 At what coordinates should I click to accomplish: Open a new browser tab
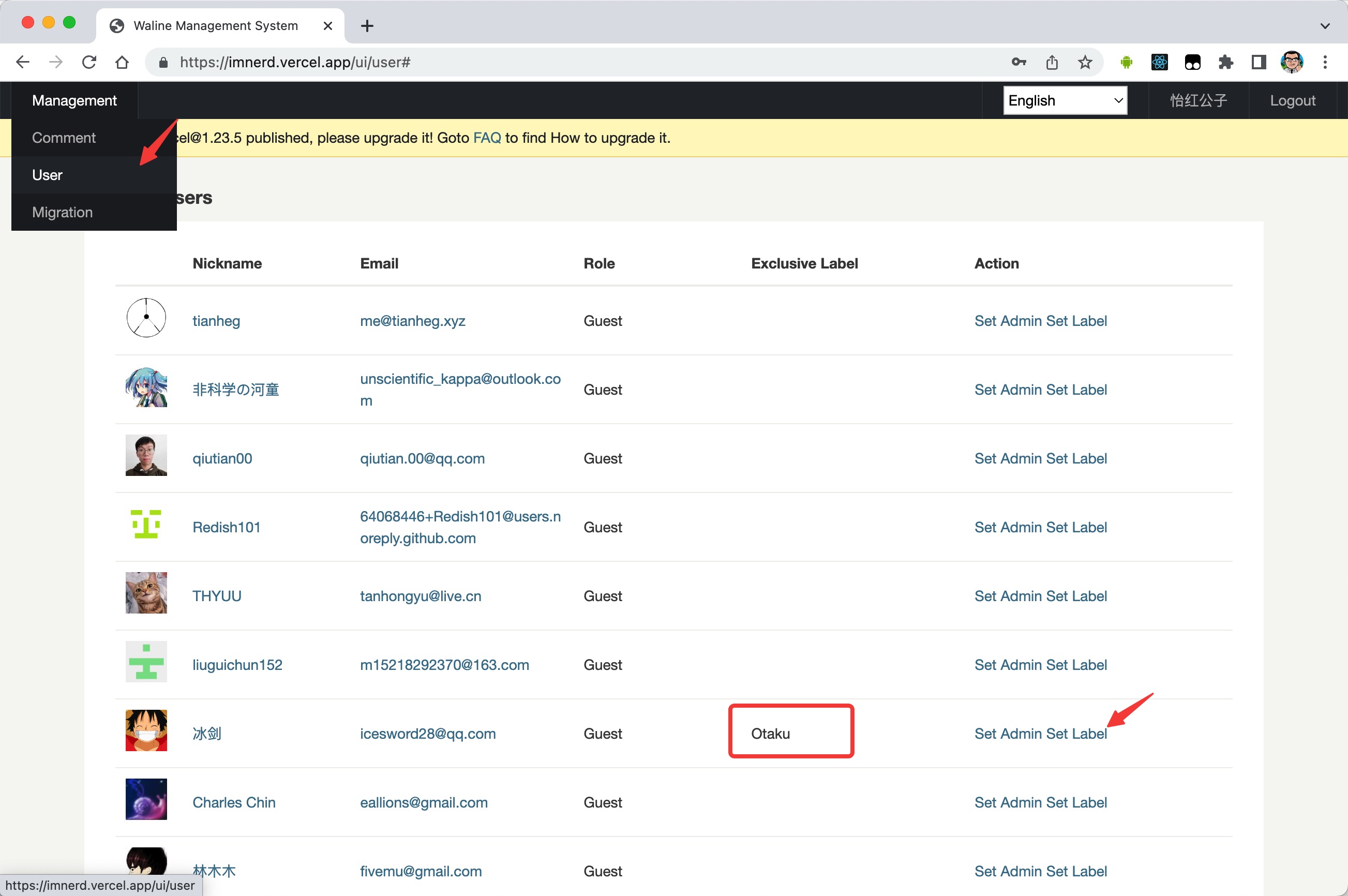367,26
